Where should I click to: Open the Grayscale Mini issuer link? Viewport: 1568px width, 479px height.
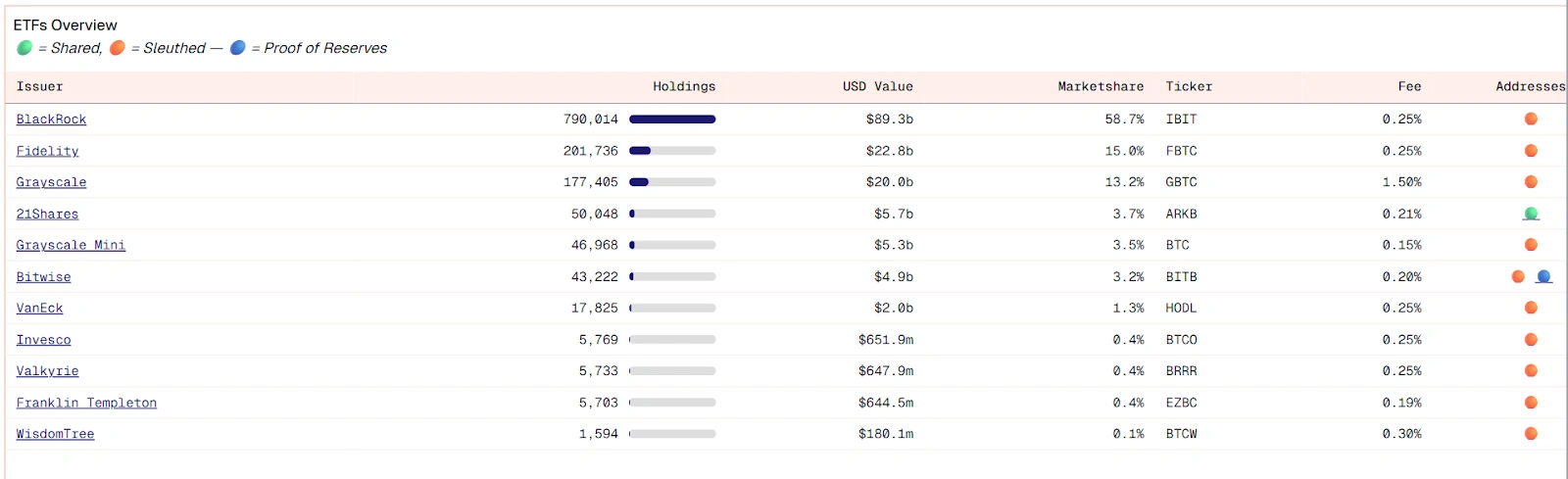tap(71, 245)
